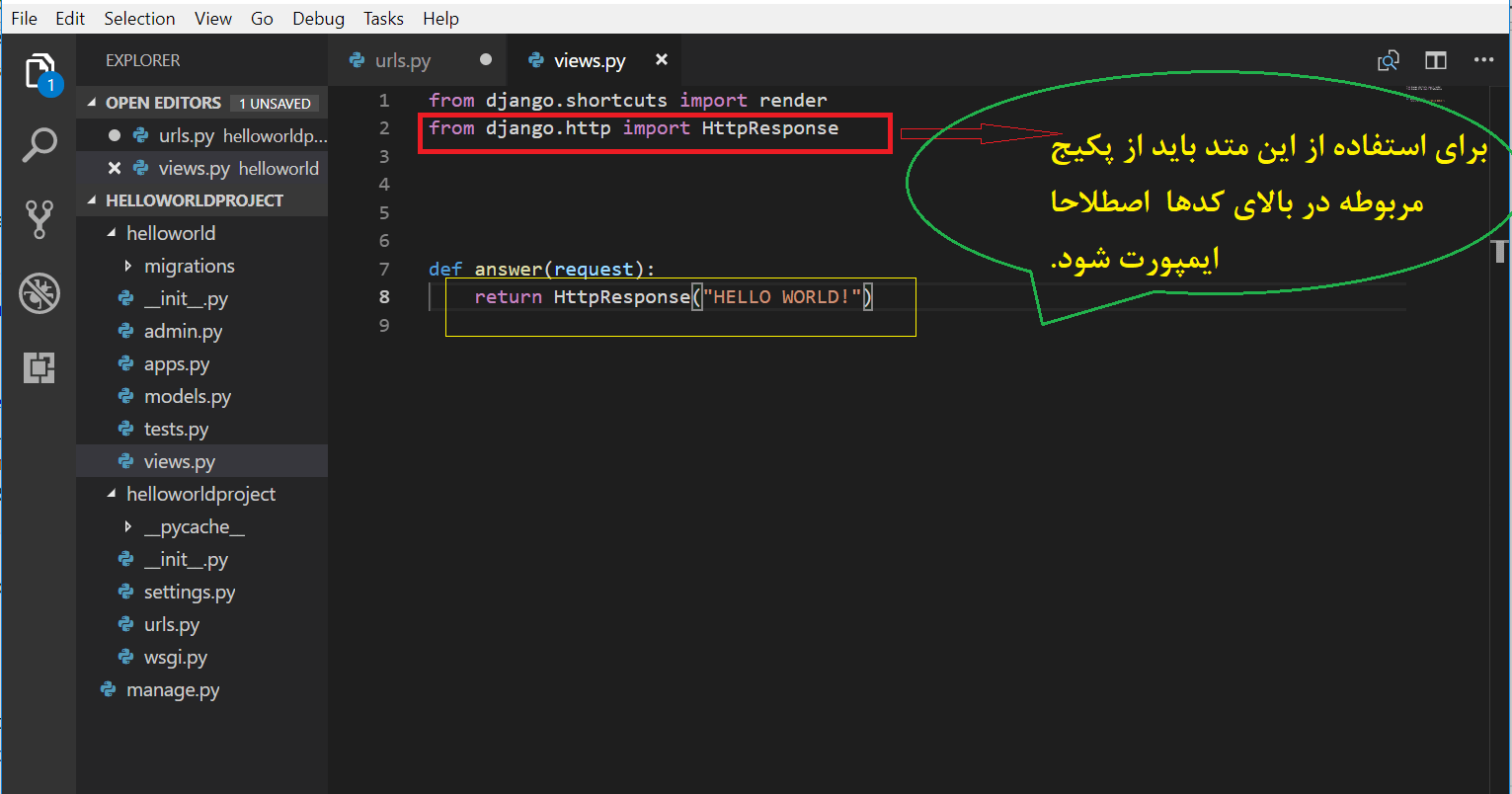The image size is (1512, 794).
Task: Open apps.py in the explorer
Action: 201,364
